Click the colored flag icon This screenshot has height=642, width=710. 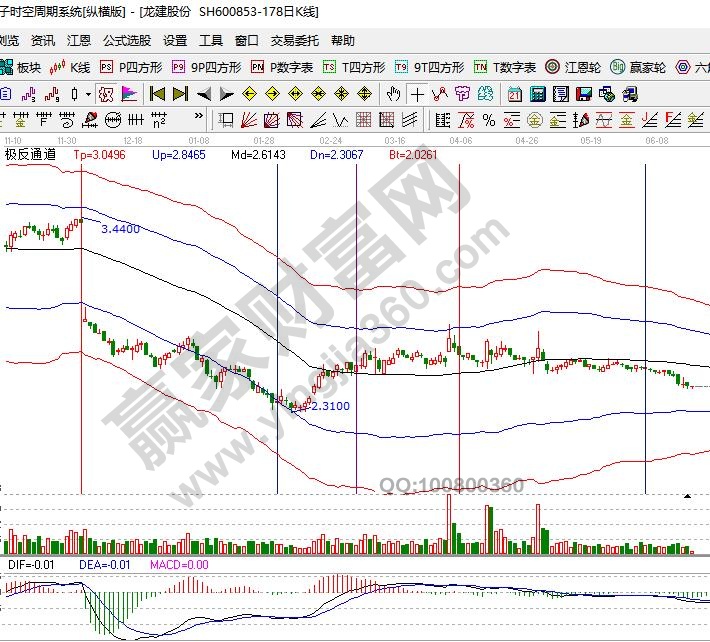129,94
